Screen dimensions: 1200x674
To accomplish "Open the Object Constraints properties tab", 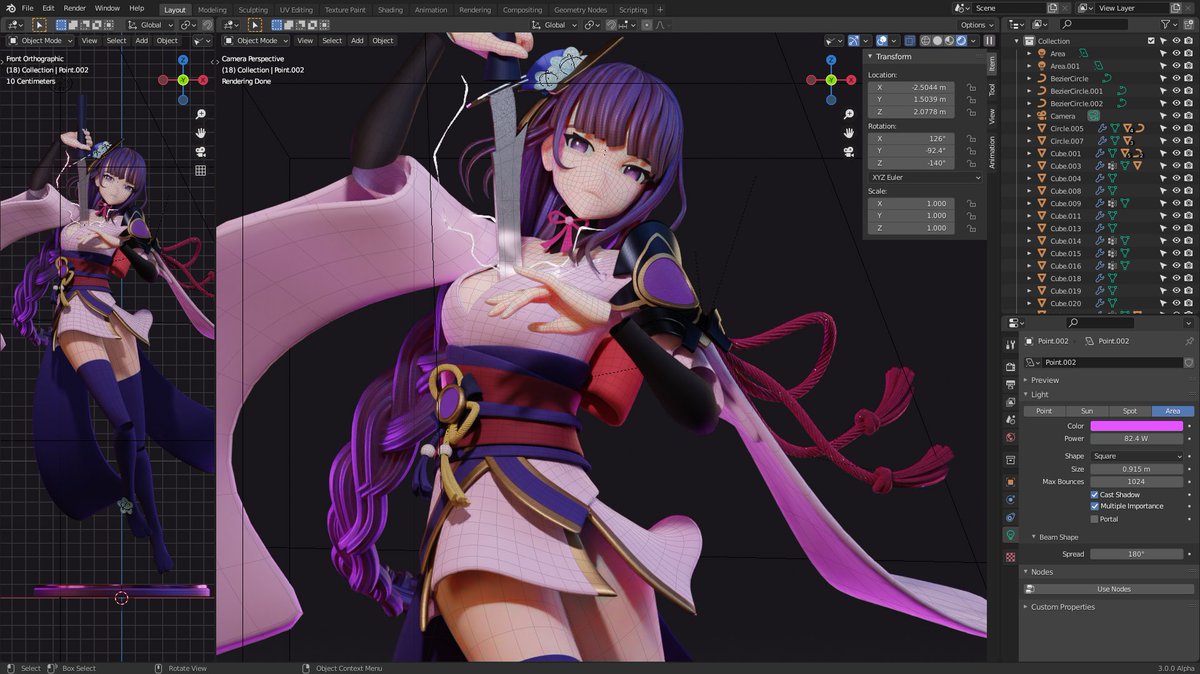I will [x=1011, y=517].
